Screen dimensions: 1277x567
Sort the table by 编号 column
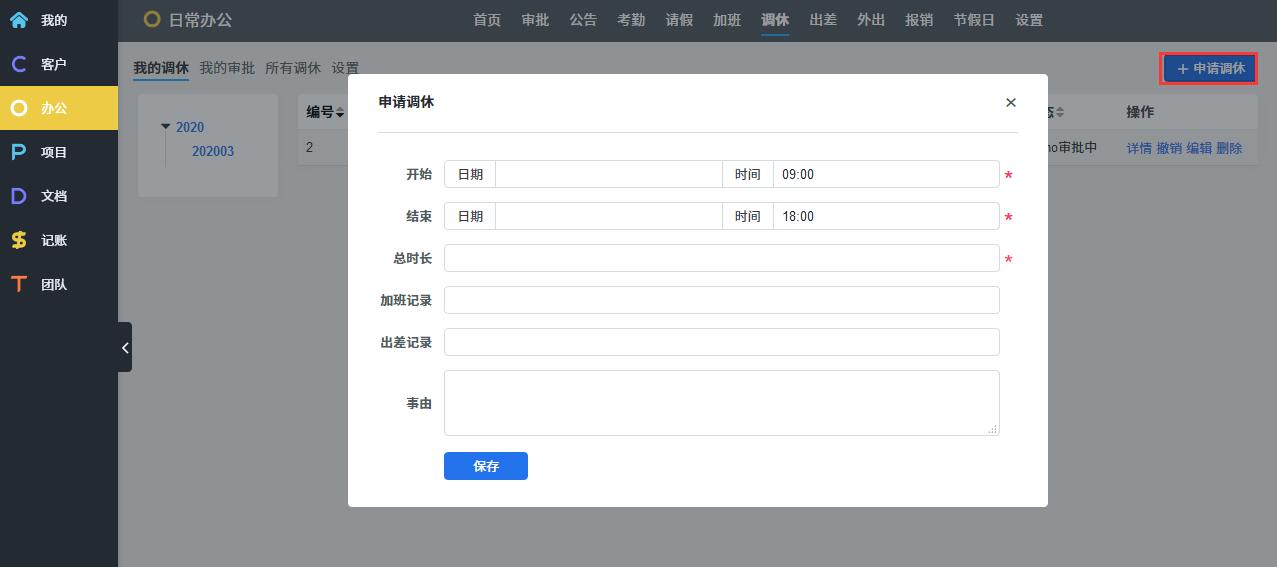click(340, 113)
